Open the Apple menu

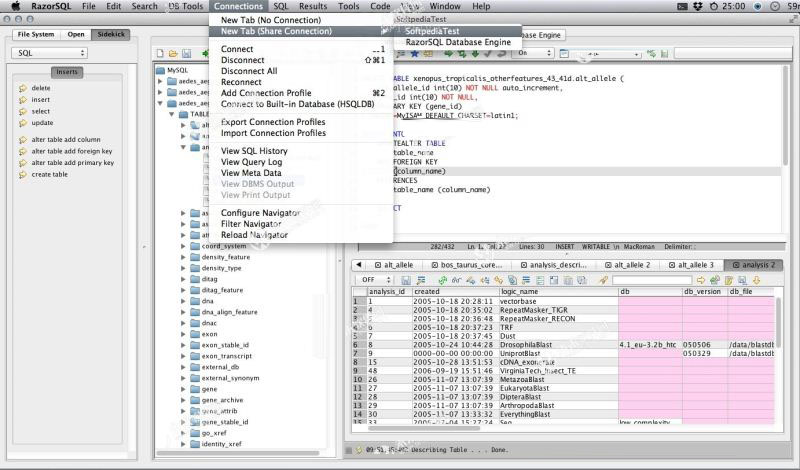[16, 6]
